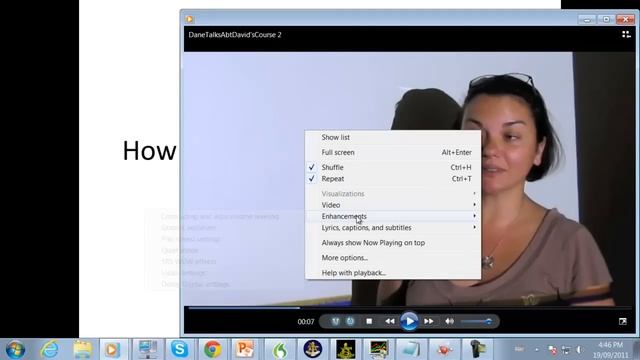Uncheck the Repeat menu option

[x=393, y=179]
